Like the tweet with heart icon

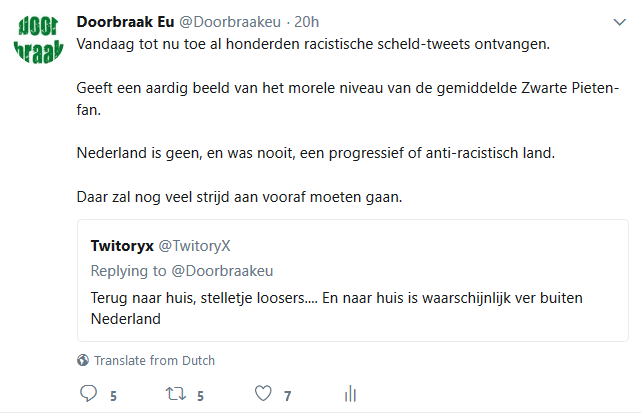coord(263,394)
